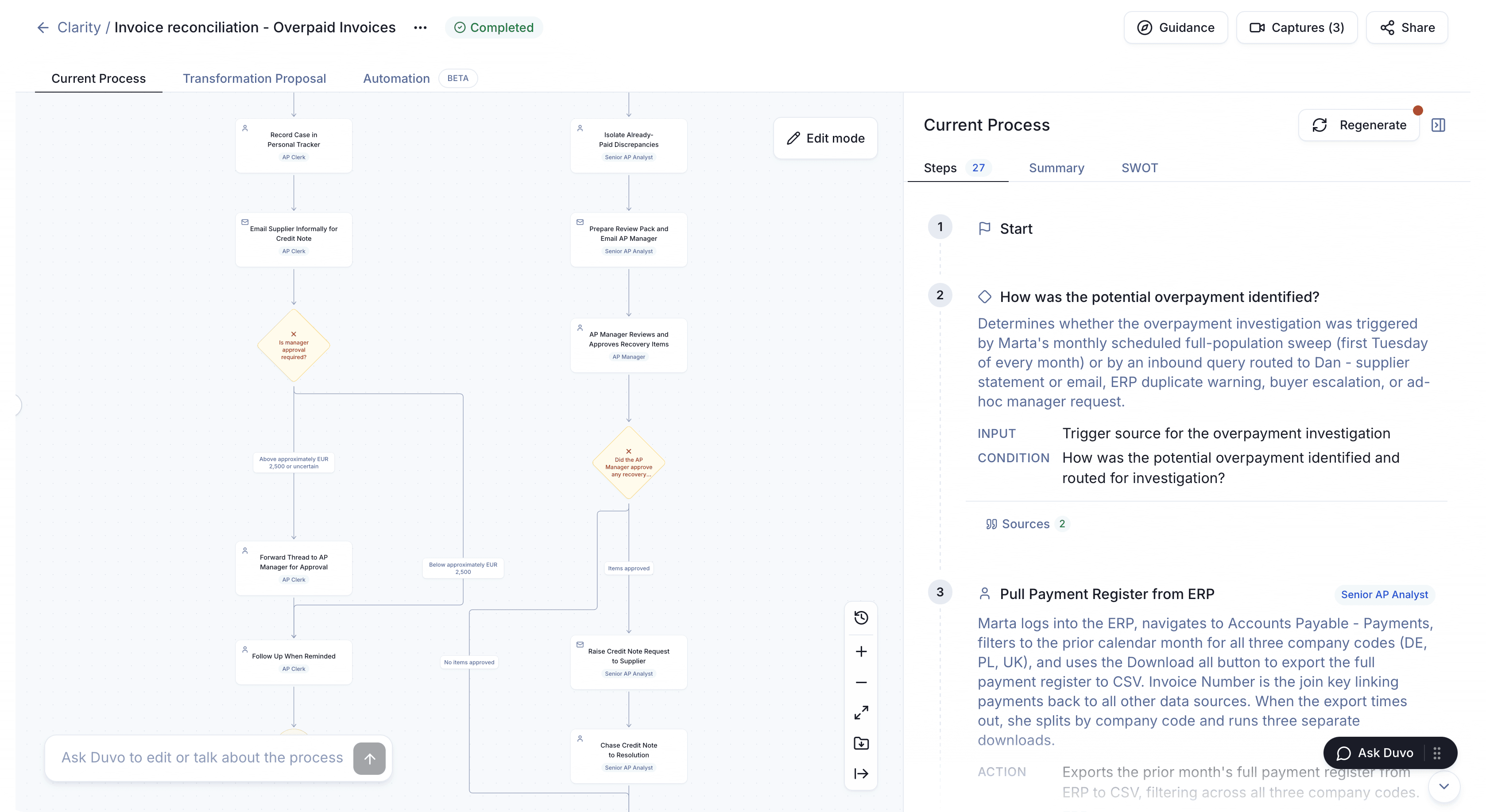This screenshot has width=1486, height=812.
Task: Select the Forward Thread to AP Manager node
Action: (294, 568)
